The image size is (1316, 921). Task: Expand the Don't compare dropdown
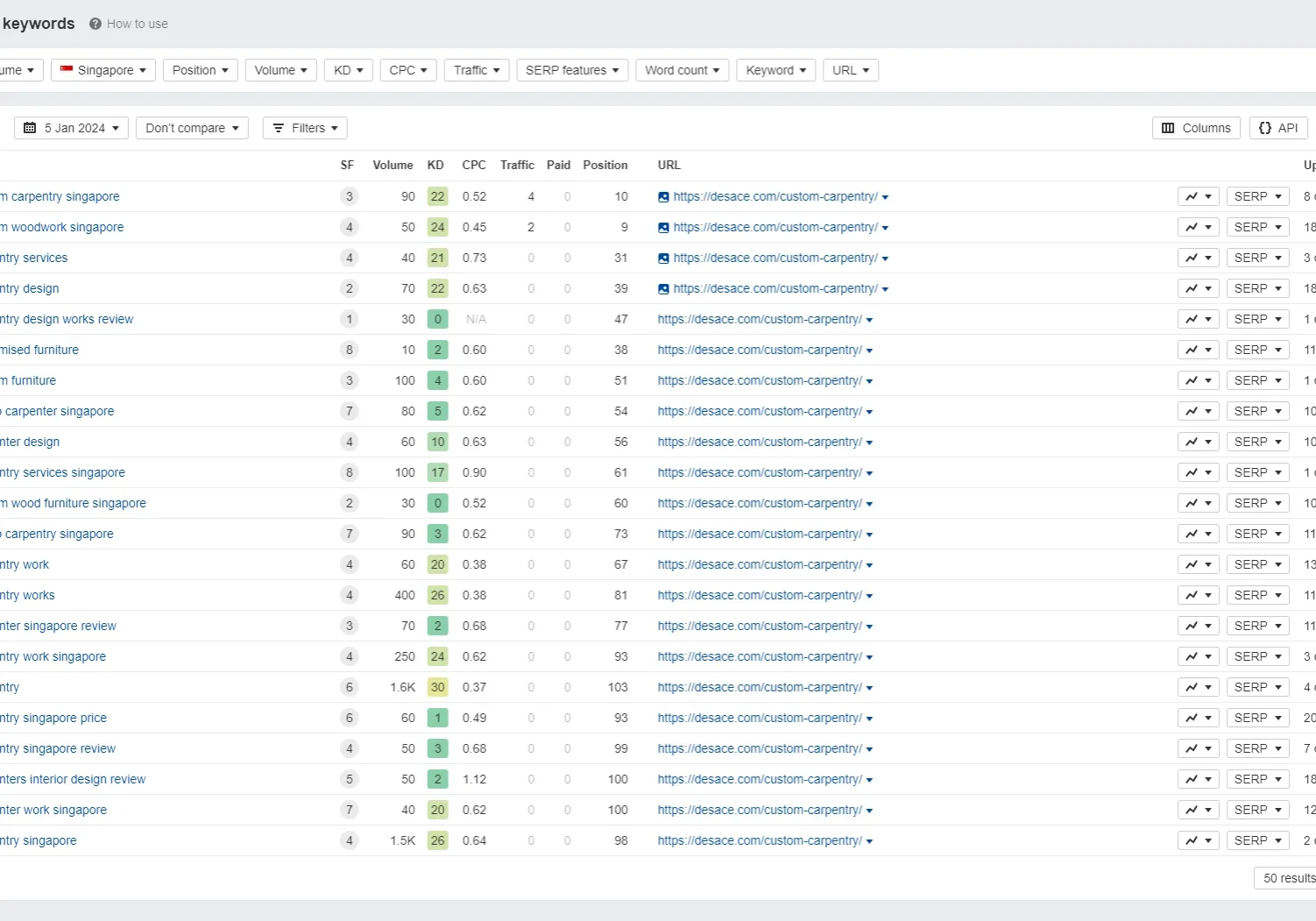tap(192, 128)
